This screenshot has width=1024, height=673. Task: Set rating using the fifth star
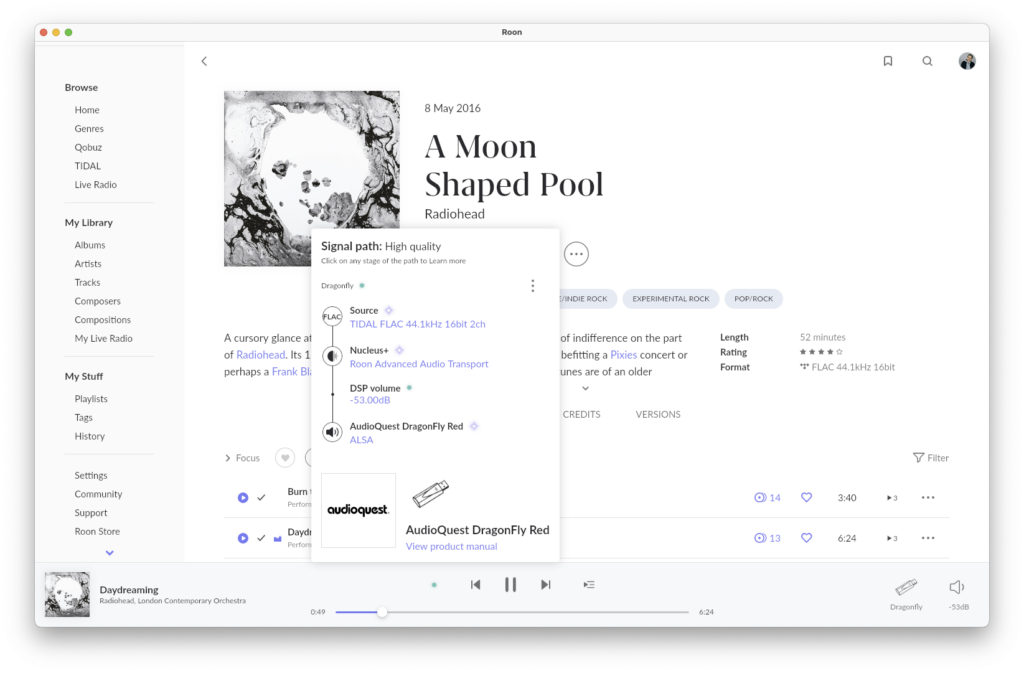tap(839, 352)
